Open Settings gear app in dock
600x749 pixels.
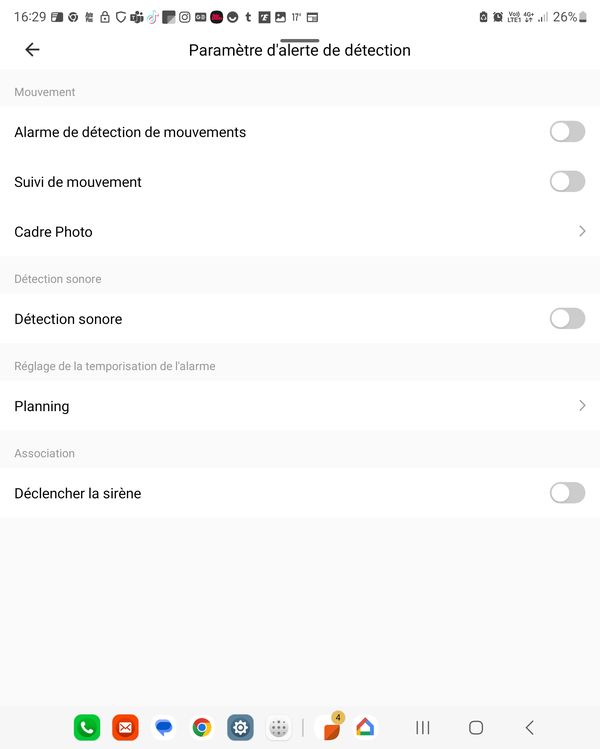[240, 728]
